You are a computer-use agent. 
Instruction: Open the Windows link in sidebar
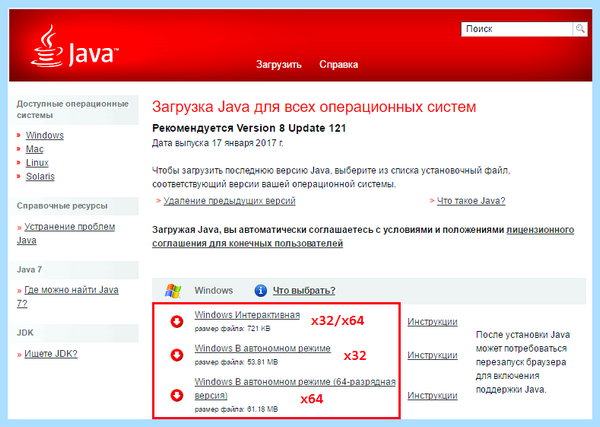coord(45,135)
